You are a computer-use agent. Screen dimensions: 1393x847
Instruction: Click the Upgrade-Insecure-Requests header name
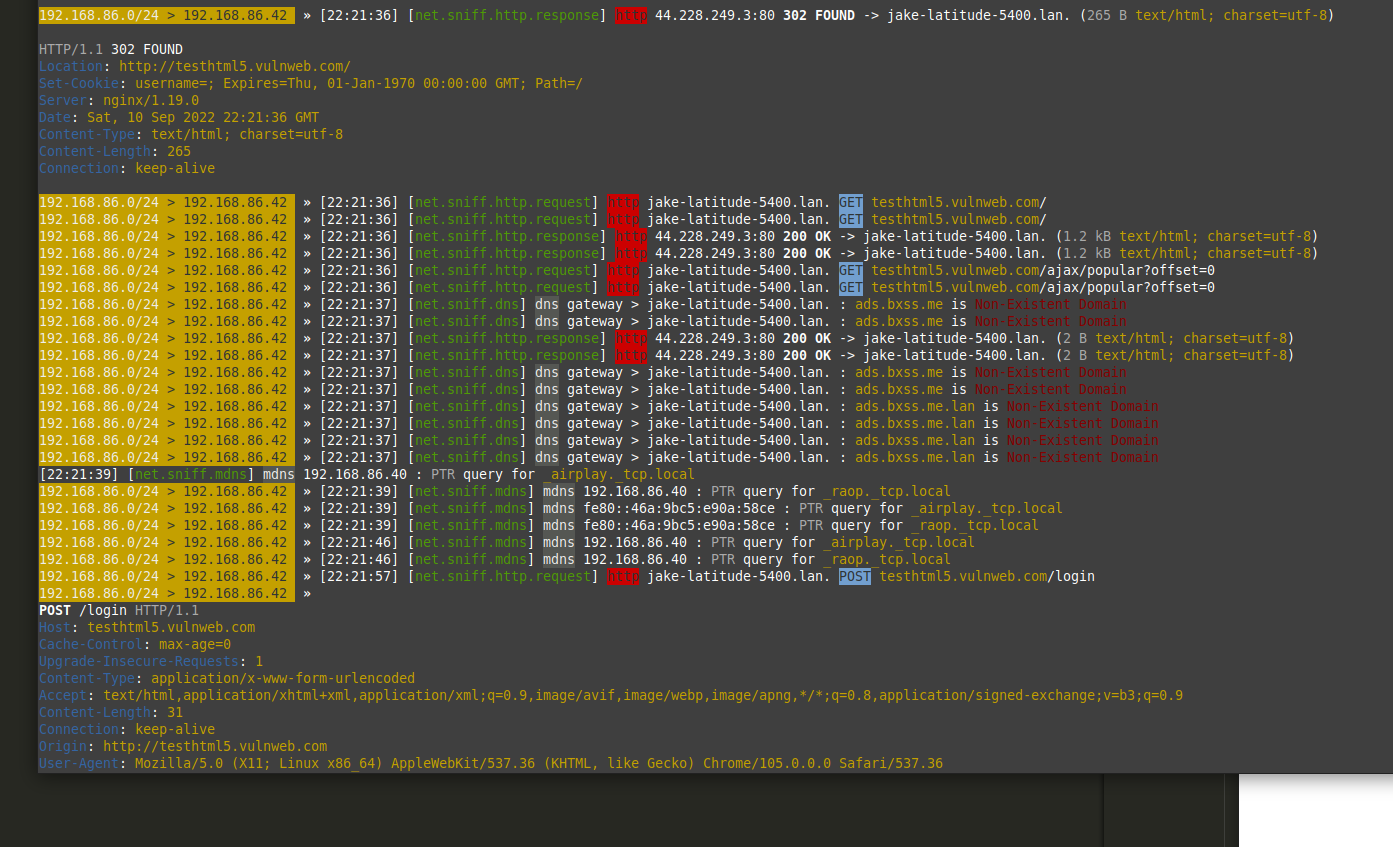[139, 661]
